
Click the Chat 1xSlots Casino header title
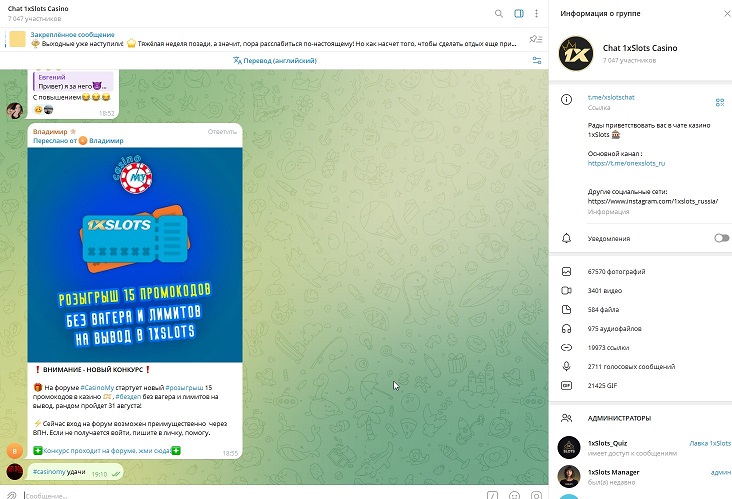38,8
